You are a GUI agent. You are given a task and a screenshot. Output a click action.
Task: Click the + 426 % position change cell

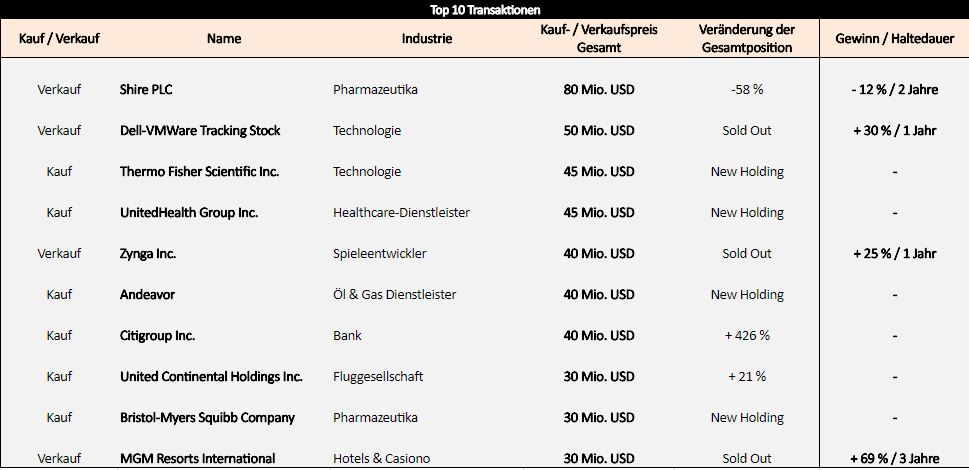coord(747,335)
